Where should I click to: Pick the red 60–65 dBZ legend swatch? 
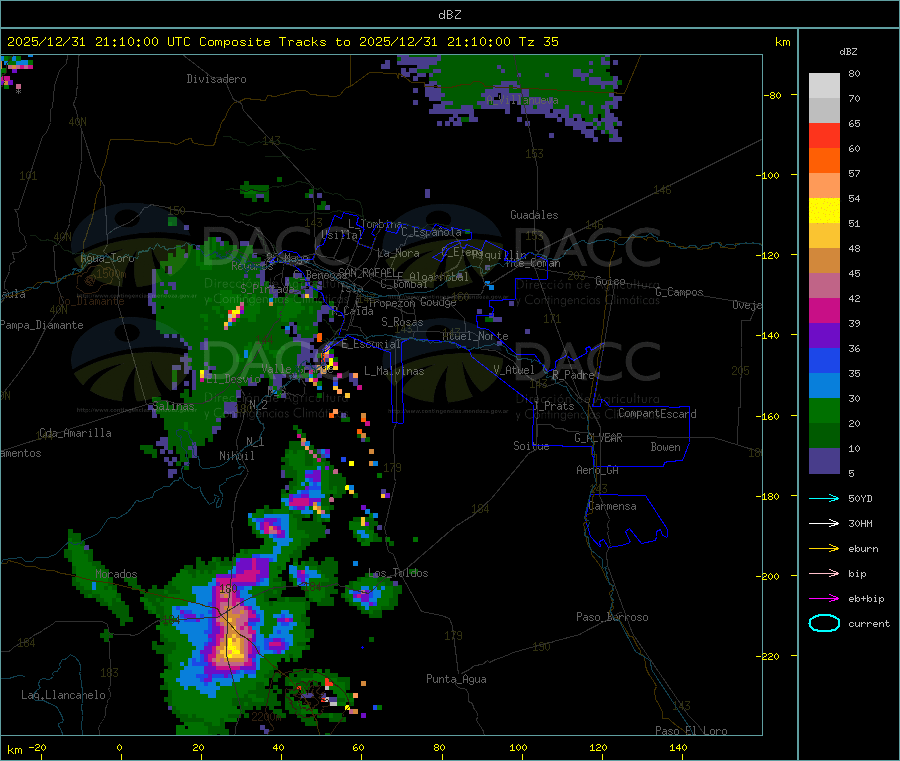824,135
